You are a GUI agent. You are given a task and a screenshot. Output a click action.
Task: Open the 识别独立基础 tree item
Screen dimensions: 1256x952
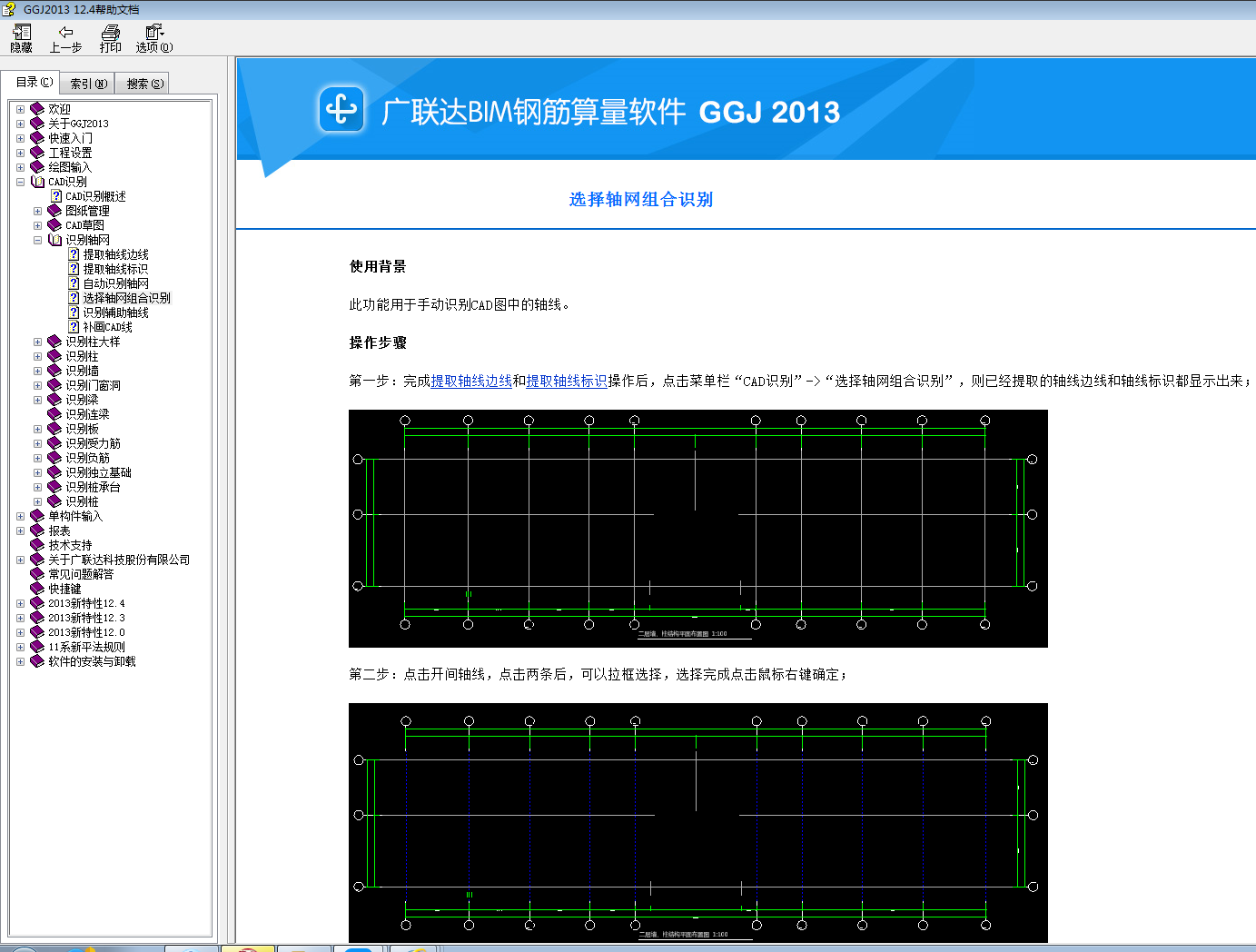click(x=98, y=472)
